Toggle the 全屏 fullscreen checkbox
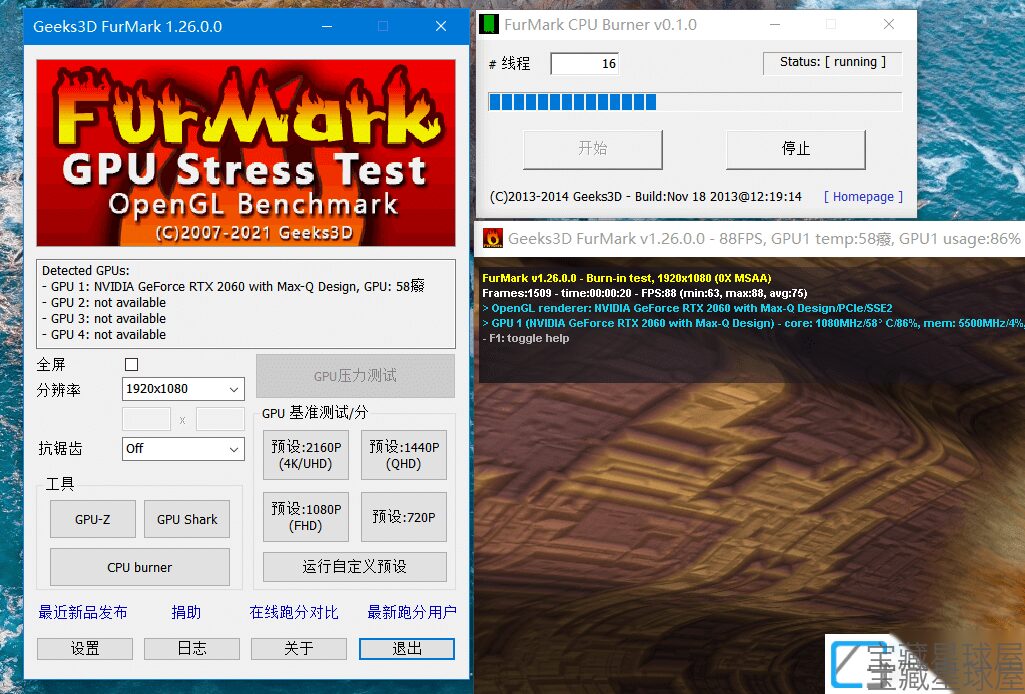 pyautogui.click(x=131, y=365)
